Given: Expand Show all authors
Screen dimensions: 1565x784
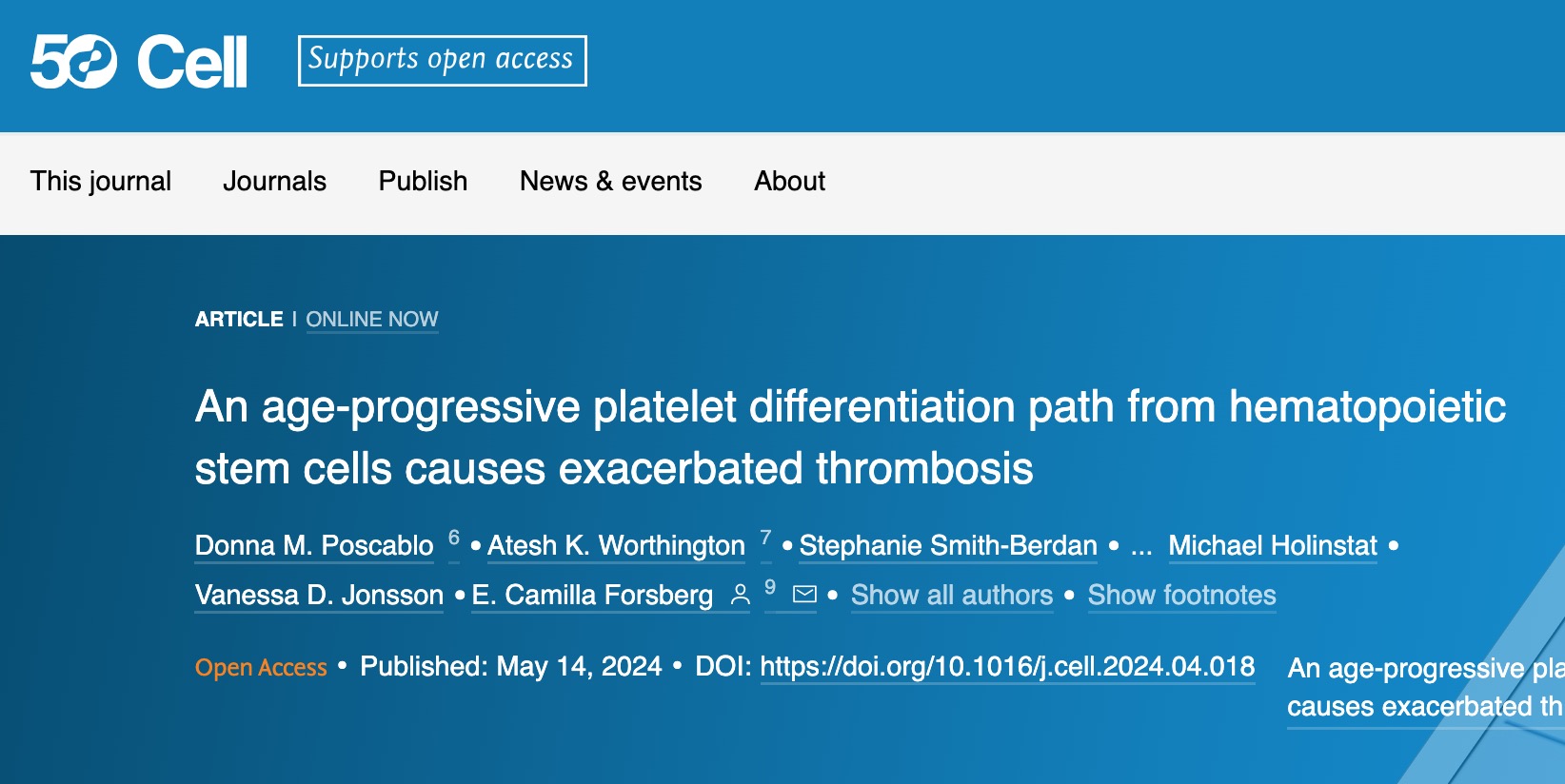Looking at the screenshot, I should [x=952, y=596].
